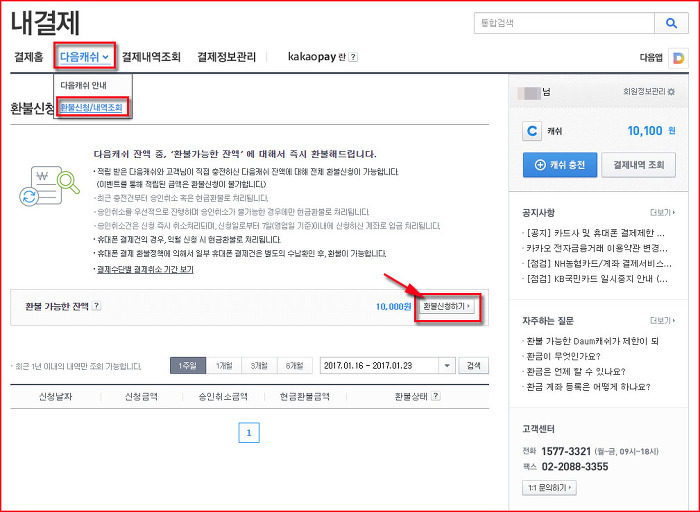Open FAQ 환불 가능한 Daum캐쉬가 제한이 되

pos(592,341)
